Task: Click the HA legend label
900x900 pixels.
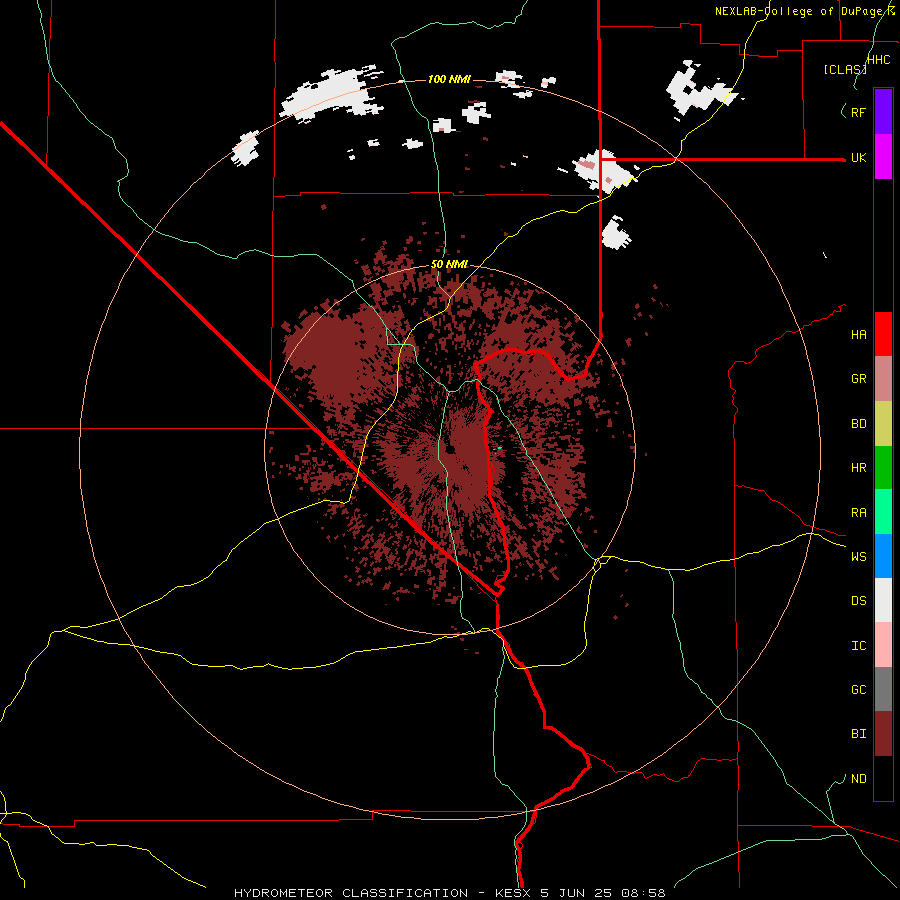Action: [858, 334]
